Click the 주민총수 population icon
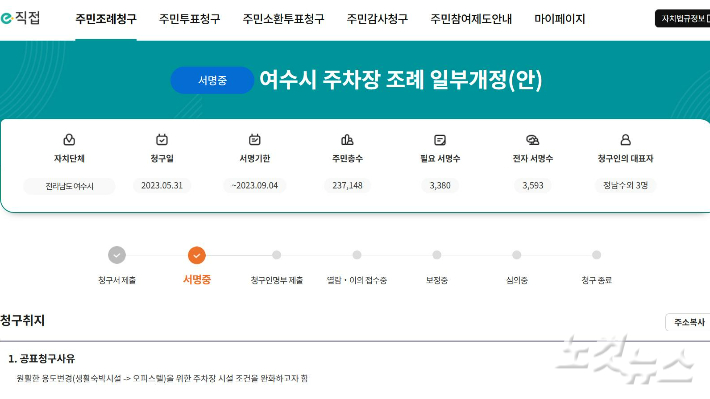This screenshot has height=399, width=710. pyautogui.click(x=347, y=139)
